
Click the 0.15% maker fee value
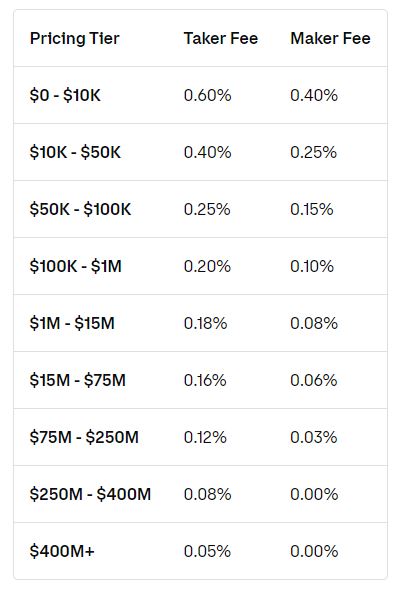pos(311,210)
